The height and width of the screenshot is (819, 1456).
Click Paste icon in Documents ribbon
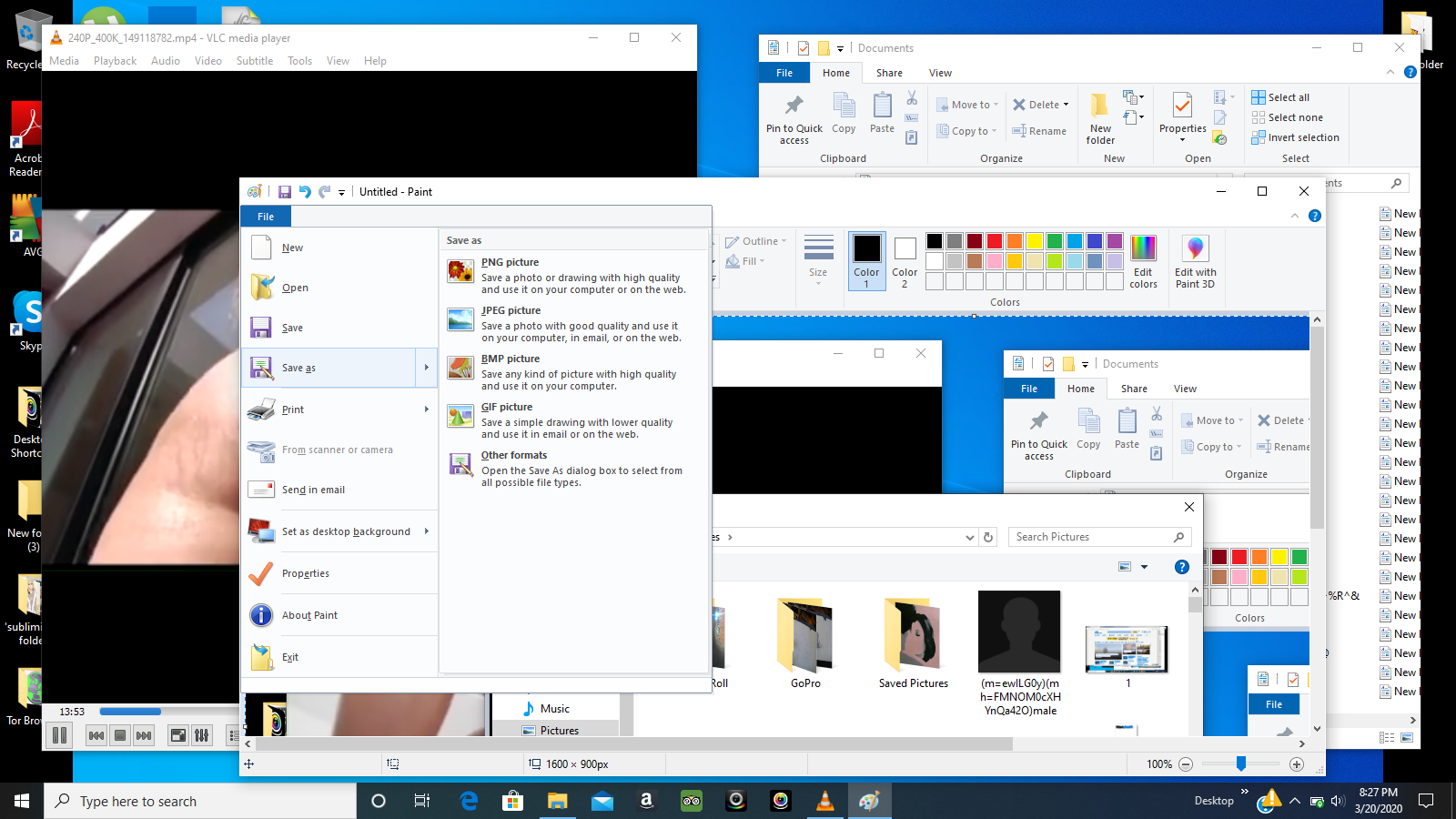point(882,113)
